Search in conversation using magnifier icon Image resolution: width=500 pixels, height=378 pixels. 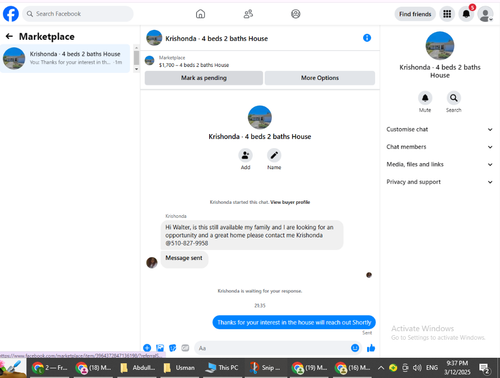pyautogui.click(x=454, y=98)
